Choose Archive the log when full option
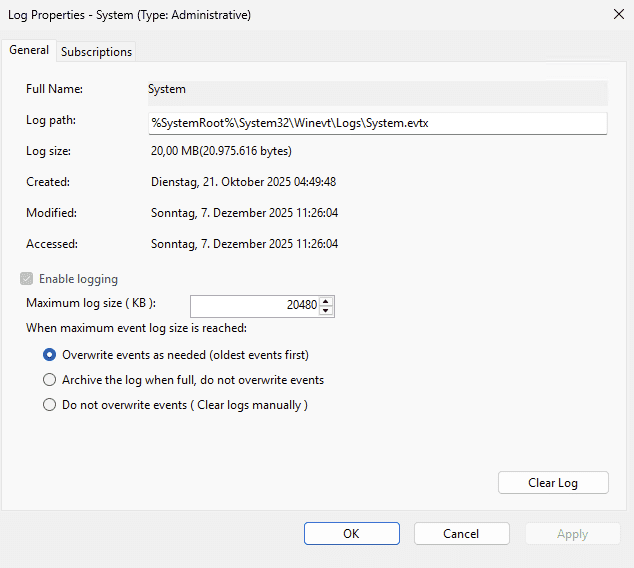 tap(50, 380)
